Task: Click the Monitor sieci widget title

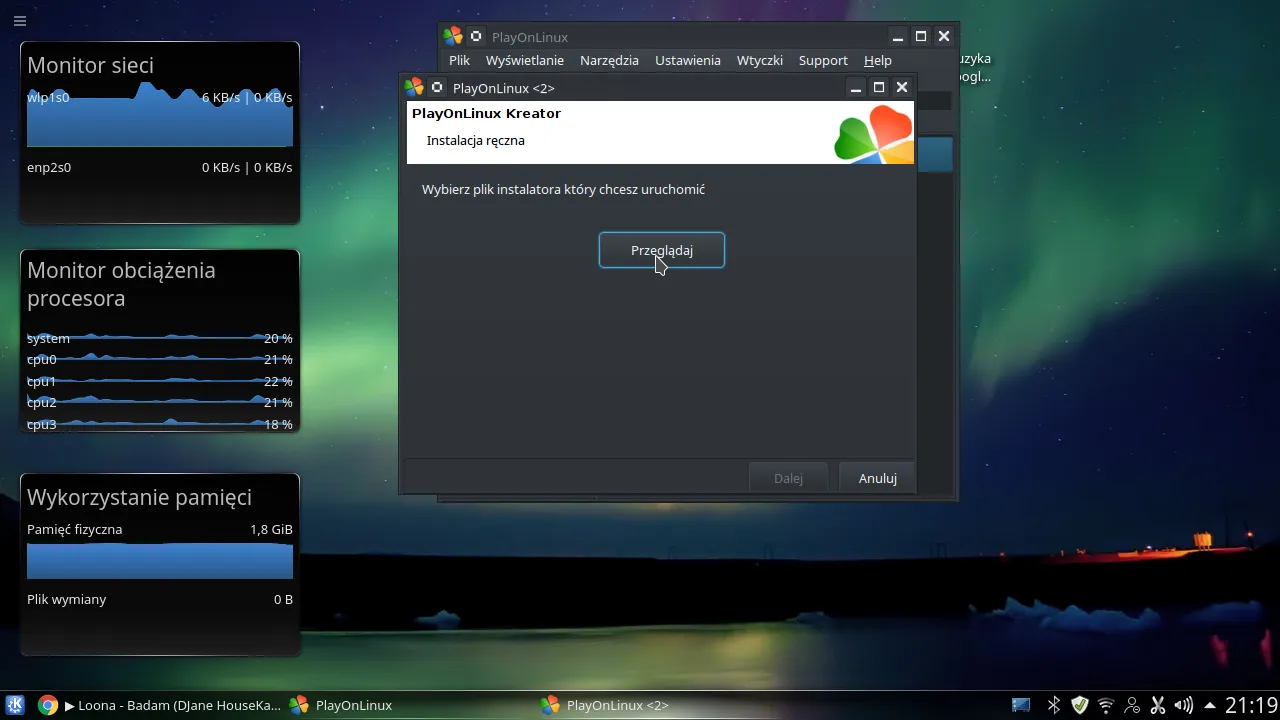Action: (90, 65)
